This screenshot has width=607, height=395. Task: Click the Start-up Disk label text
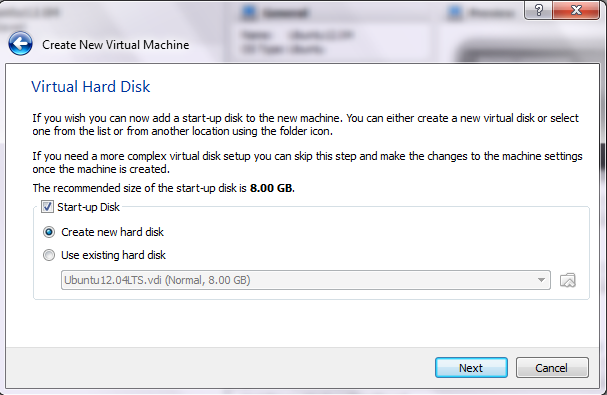(x=88, y=207)
